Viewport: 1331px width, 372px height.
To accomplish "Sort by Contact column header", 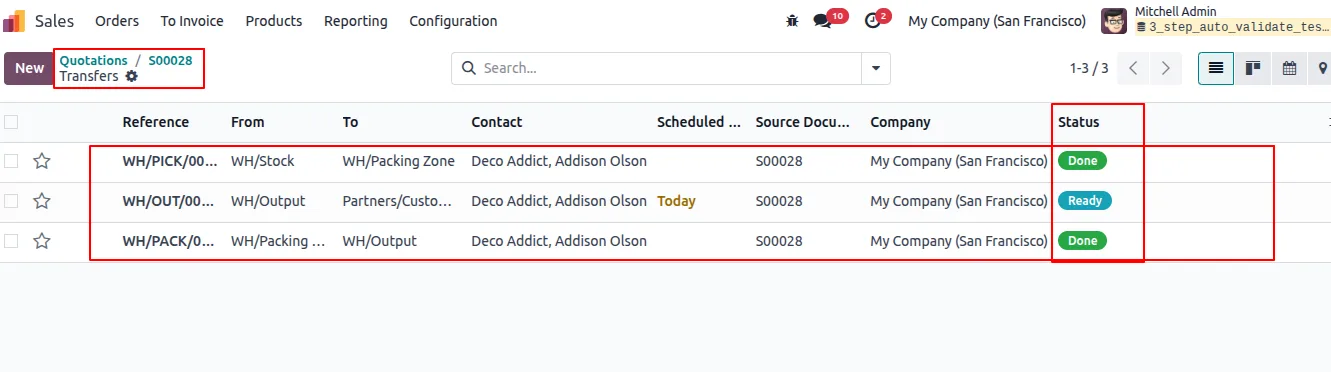I will point(497,122).
